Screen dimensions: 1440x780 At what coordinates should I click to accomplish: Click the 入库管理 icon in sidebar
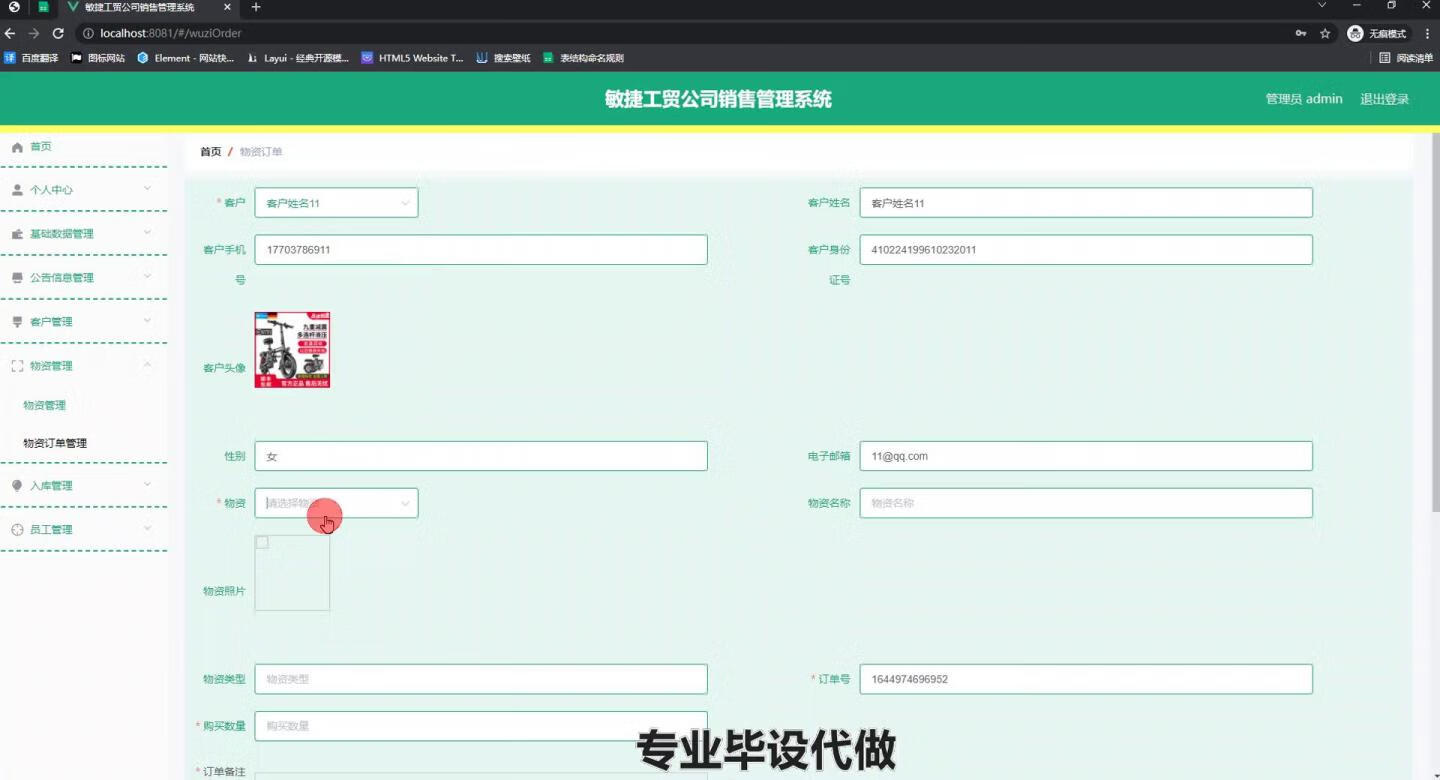tap(17, 485)
